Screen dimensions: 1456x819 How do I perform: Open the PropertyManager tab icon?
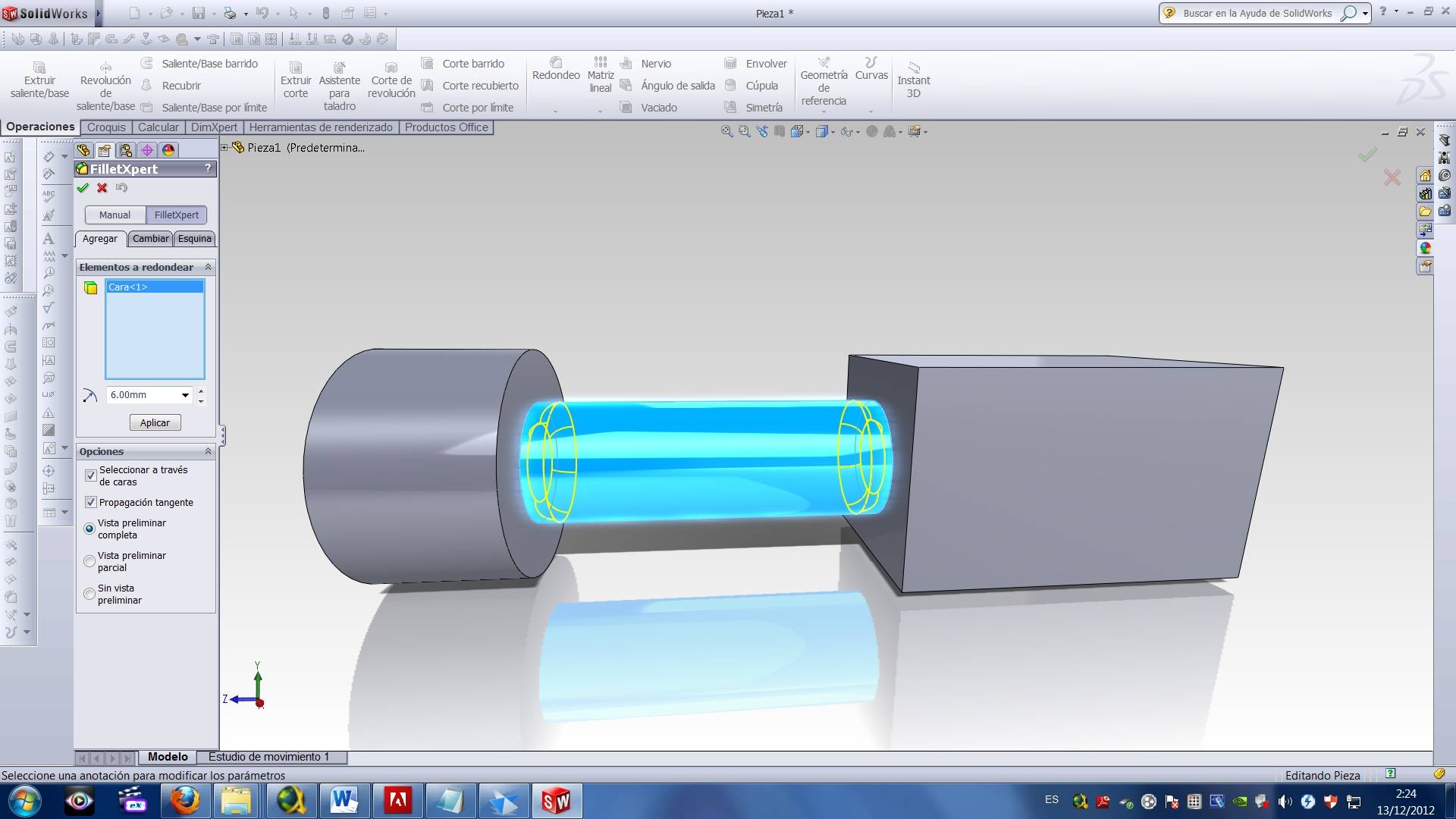105,150
